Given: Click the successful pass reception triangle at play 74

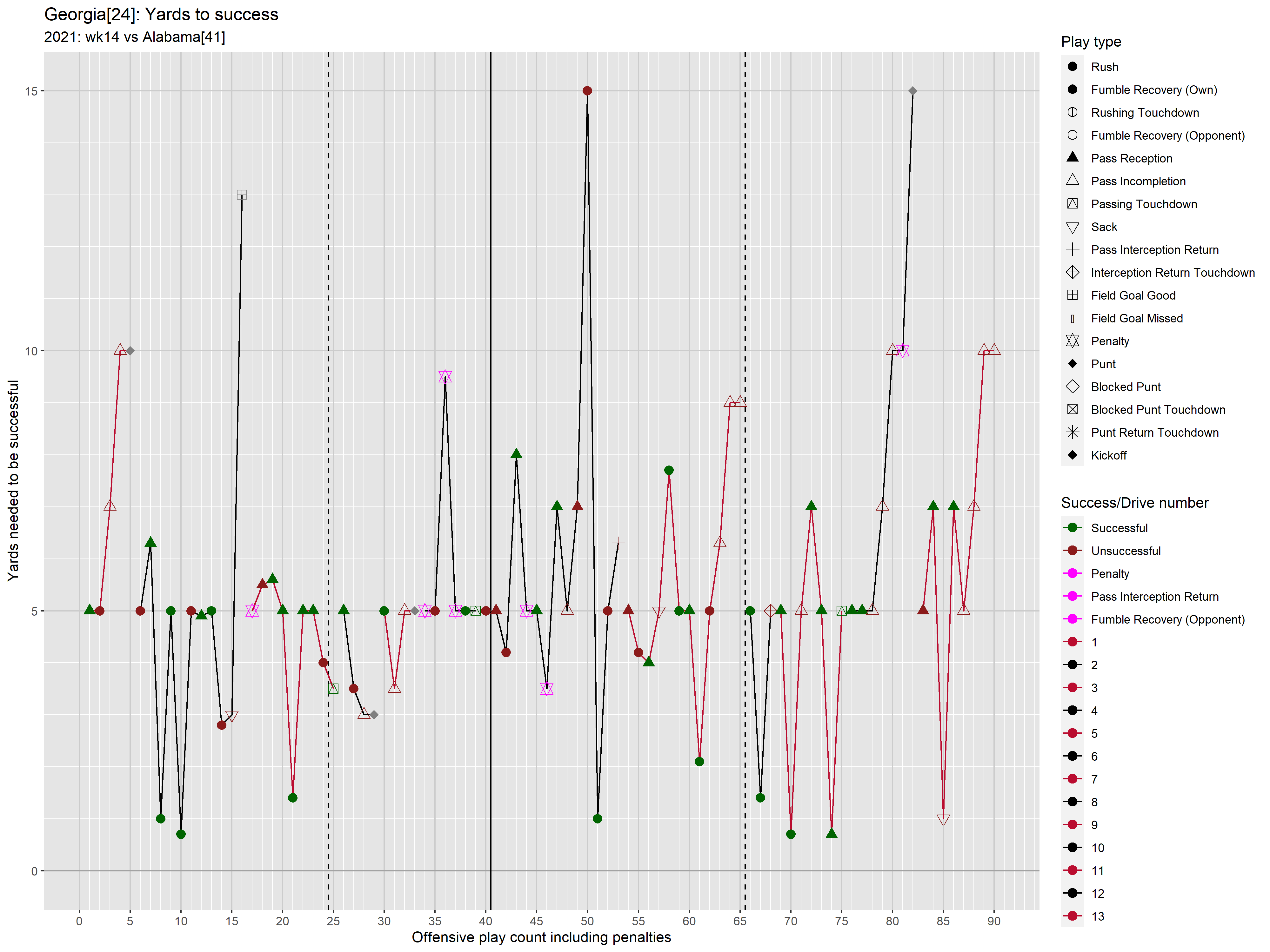Looking at the screenshot, I should pyautogui.click(x=831, y=833).
